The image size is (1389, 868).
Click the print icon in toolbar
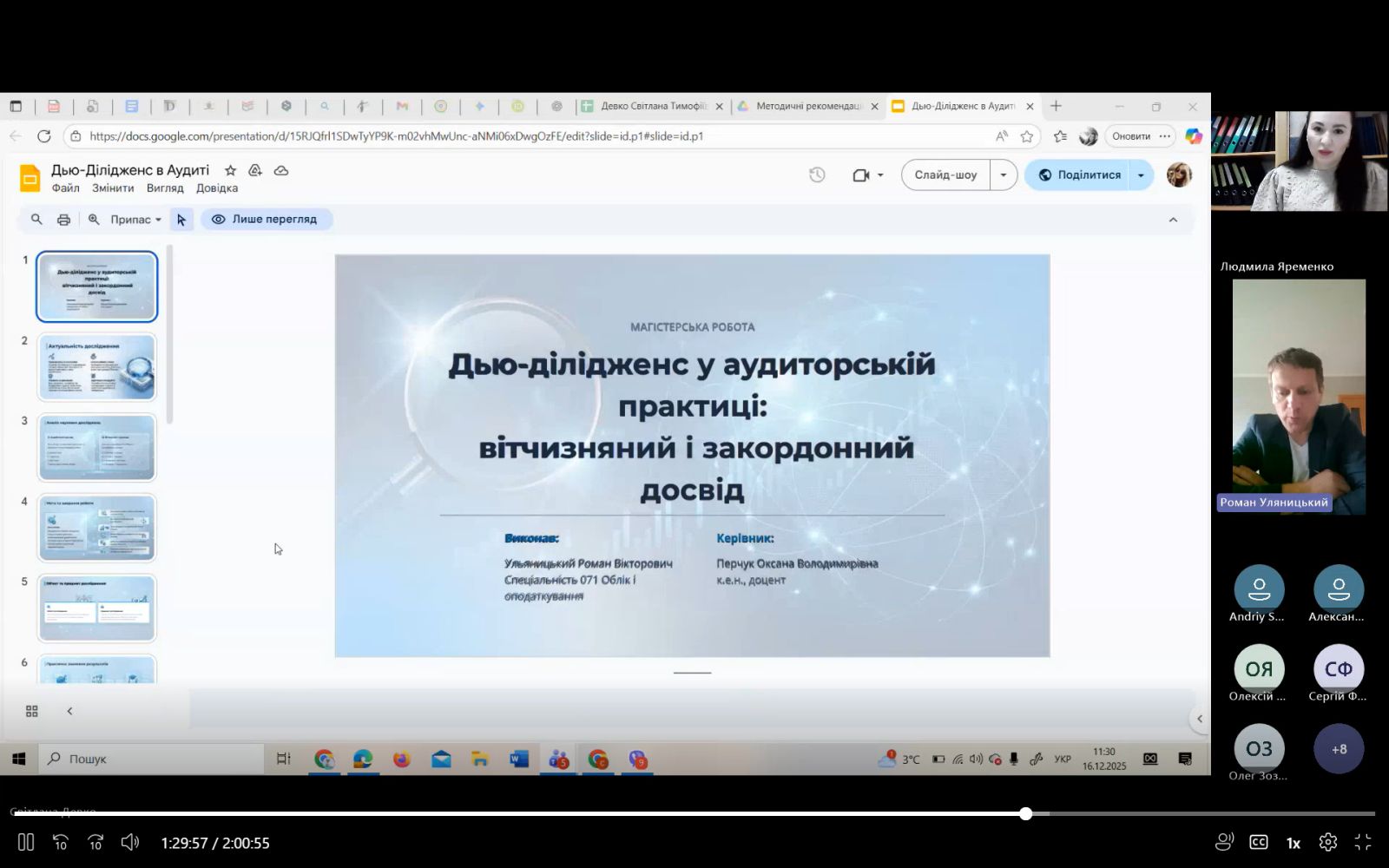coord(63,220)
